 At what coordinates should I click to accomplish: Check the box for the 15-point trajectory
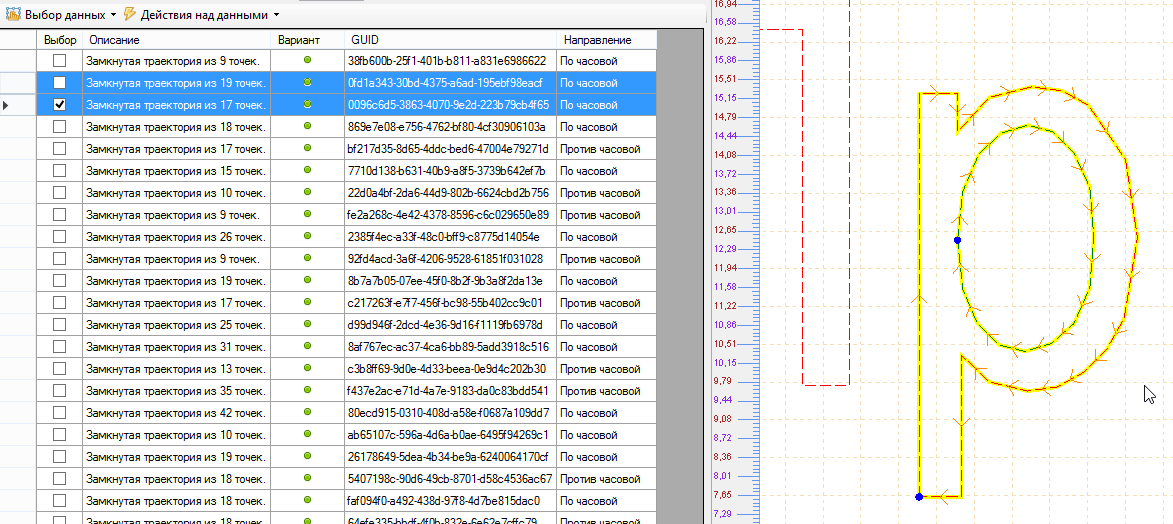(60, 171)
